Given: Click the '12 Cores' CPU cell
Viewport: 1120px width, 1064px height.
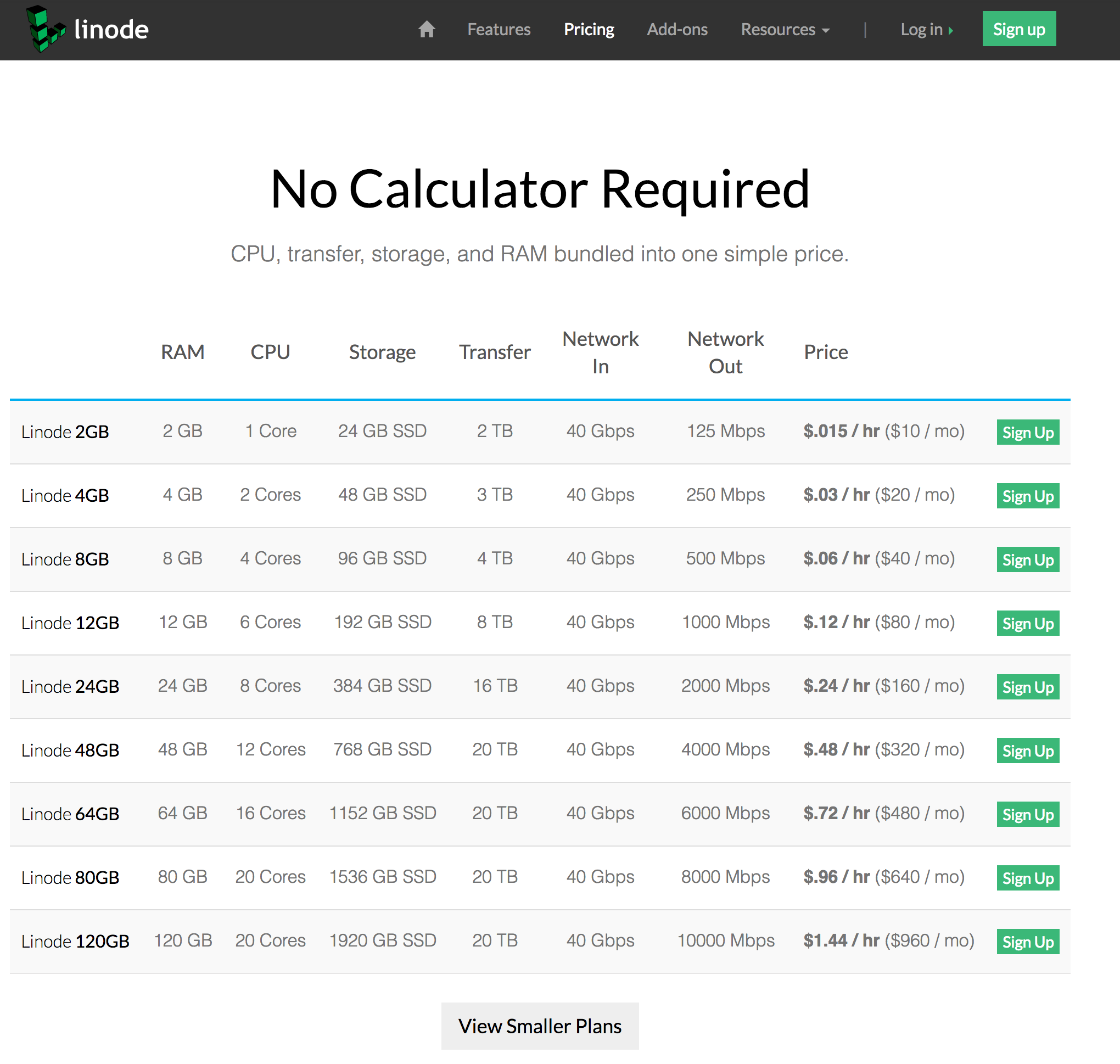Looking at the screenshot, I should tap(271, 749).
